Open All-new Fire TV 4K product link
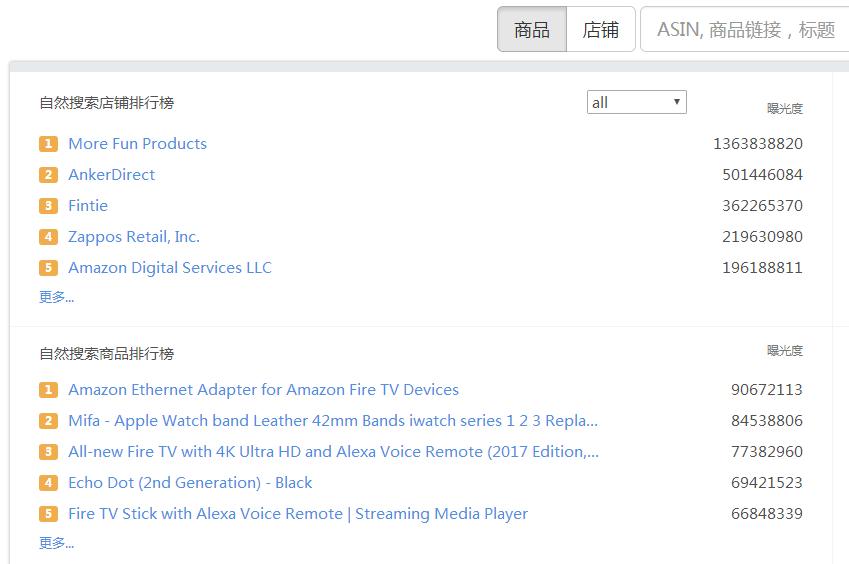This screenshot has width=849, height=564. [x=333, y=452]
